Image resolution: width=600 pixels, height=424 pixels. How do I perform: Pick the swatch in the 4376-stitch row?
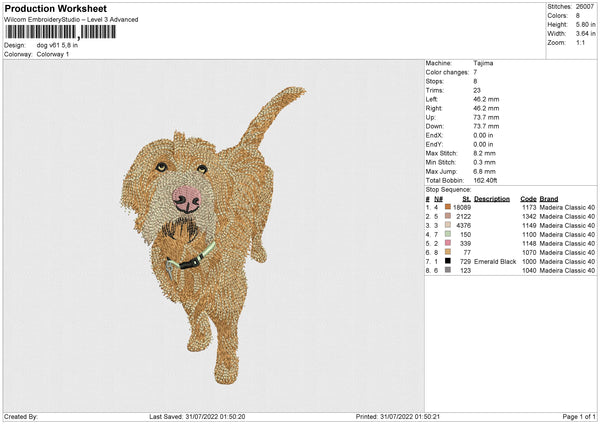[448, 224]
